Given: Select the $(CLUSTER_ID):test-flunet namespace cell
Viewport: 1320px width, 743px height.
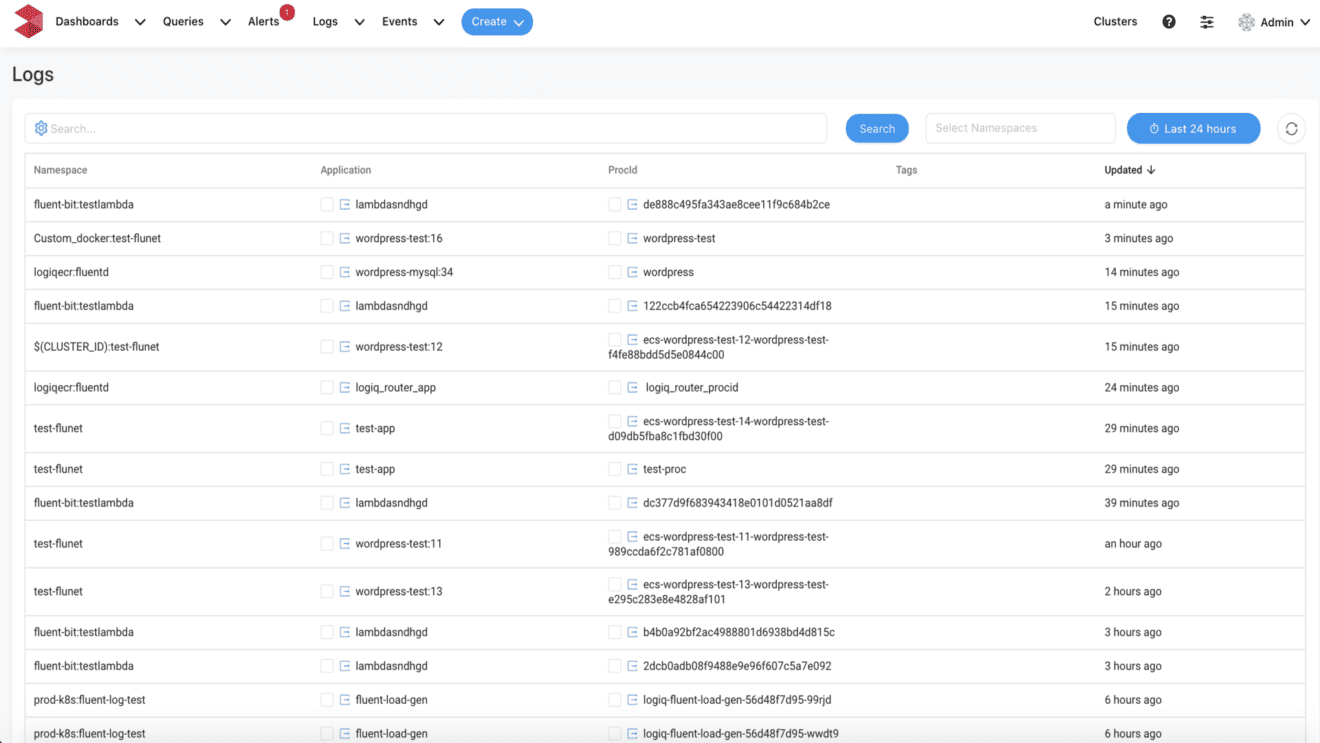Looking at the screenshot, I should [x=96, y=347].
